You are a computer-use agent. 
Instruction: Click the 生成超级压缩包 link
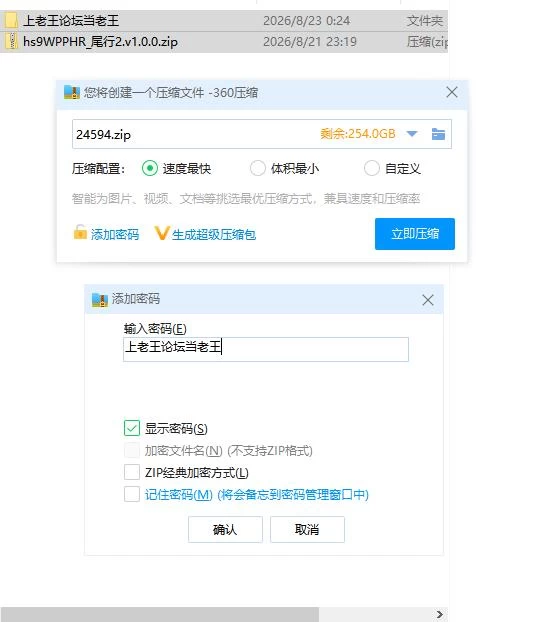coord(214,234)
